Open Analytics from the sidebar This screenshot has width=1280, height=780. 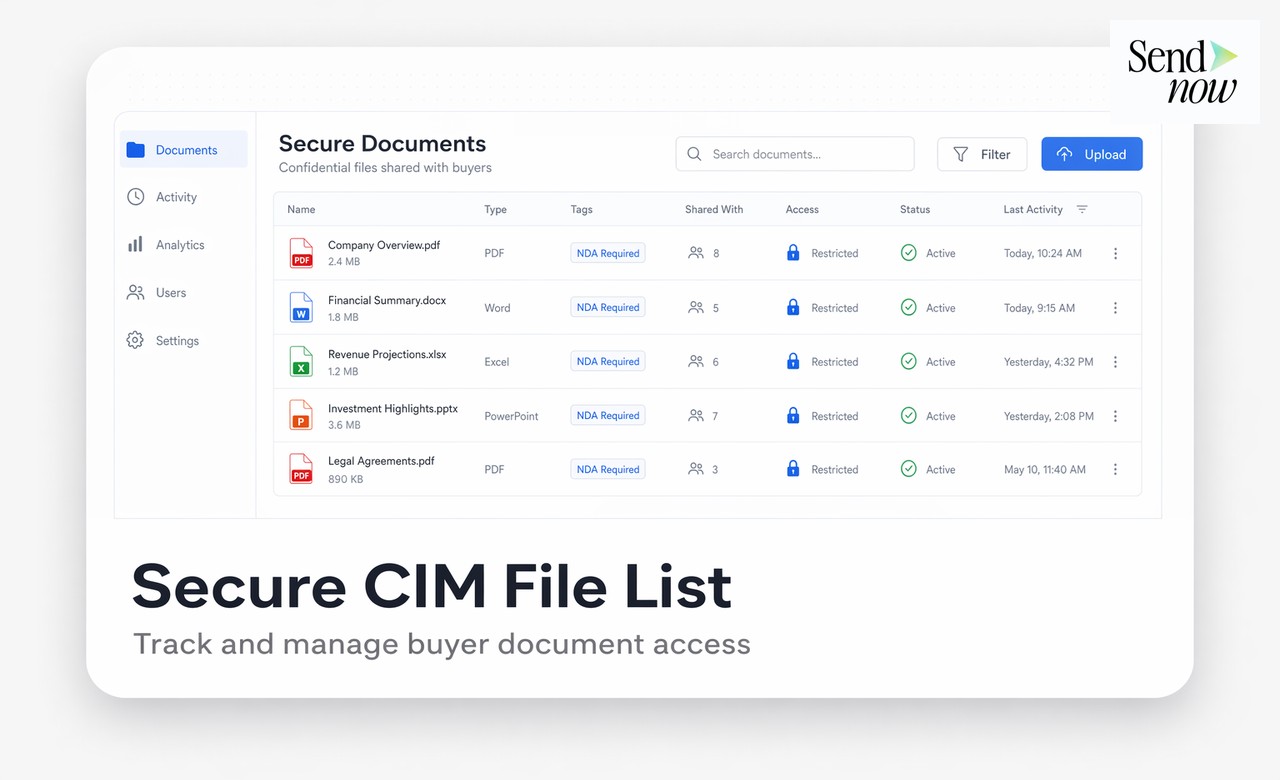178,244
